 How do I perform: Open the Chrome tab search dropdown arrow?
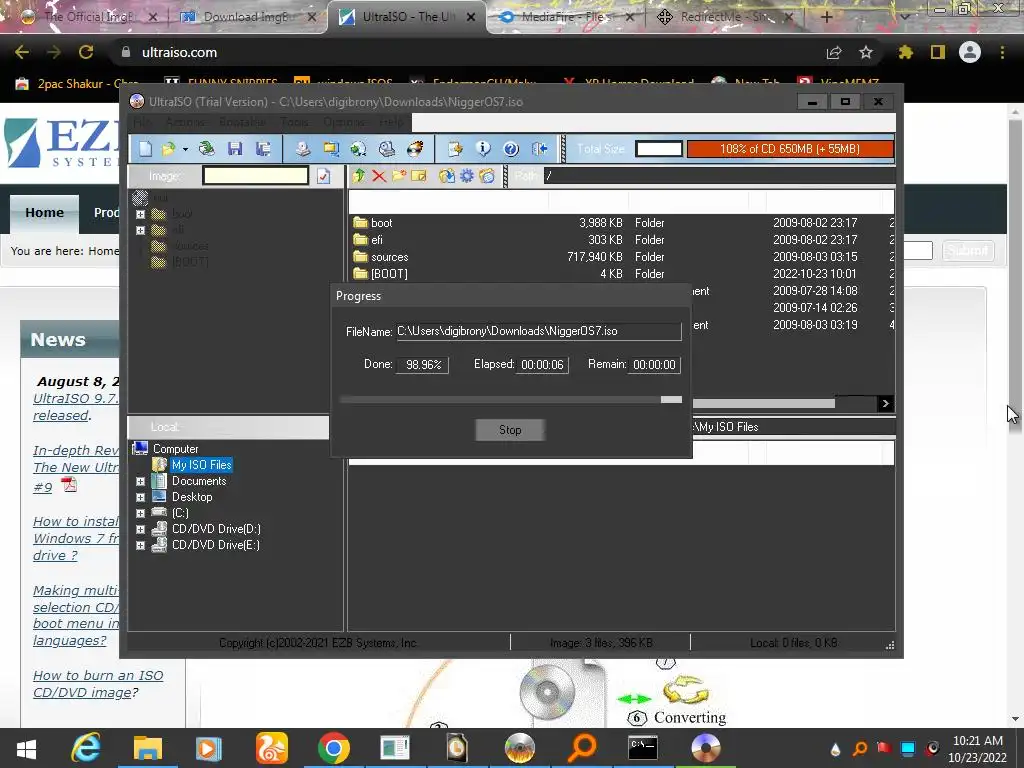tap(905, 16)
